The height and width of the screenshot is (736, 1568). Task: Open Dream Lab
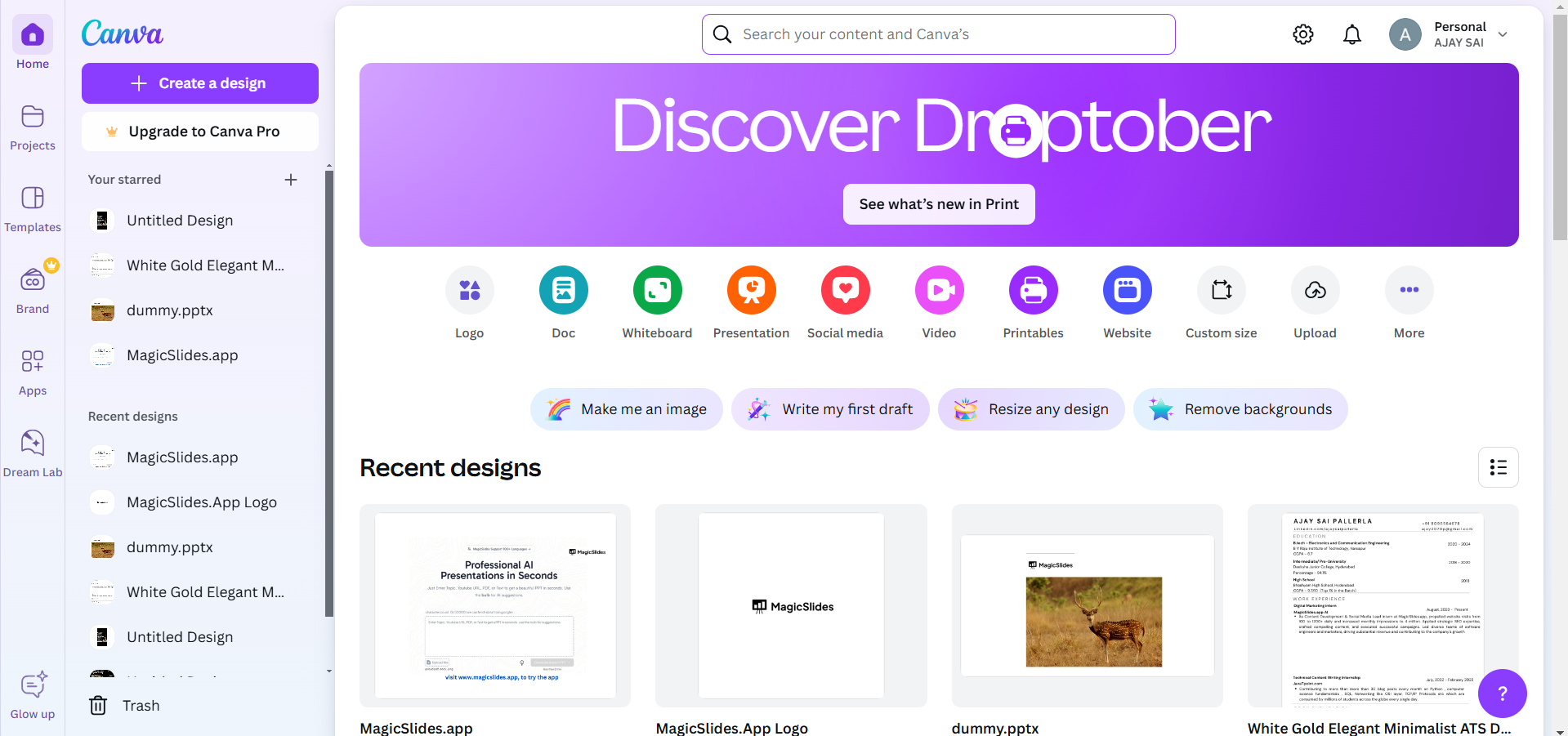(33, 454)
